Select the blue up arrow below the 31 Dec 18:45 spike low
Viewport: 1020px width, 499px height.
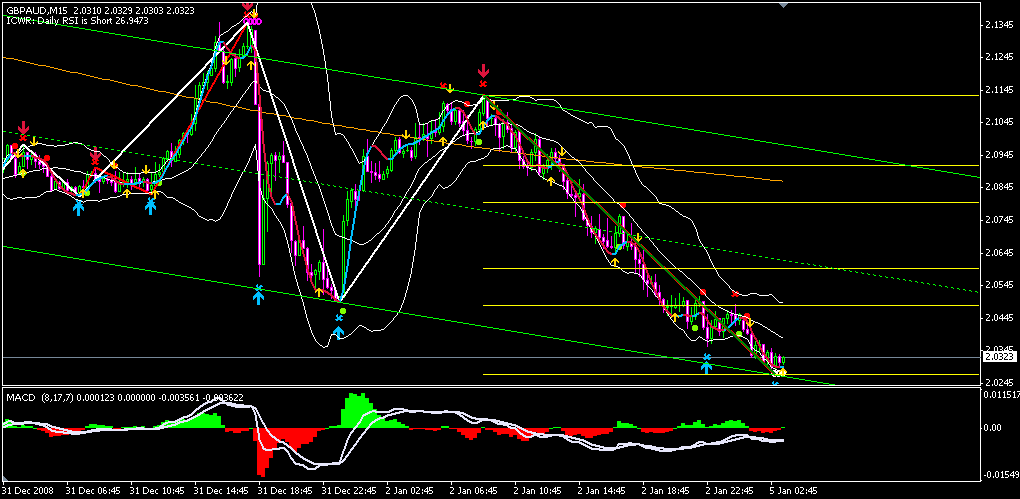tap(258, 295)
